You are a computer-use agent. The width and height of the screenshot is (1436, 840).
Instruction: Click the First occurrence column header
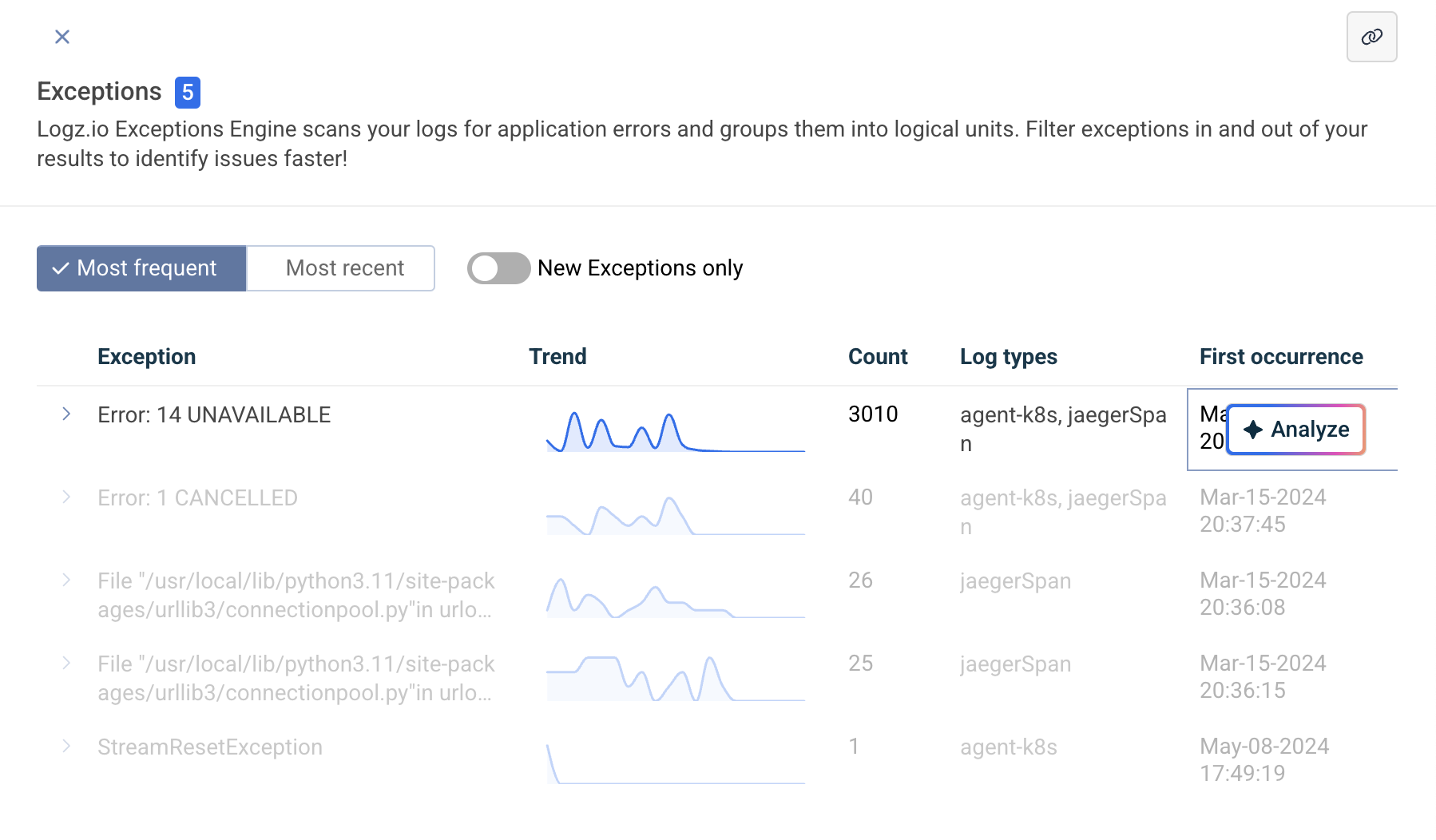point(1280,357)
